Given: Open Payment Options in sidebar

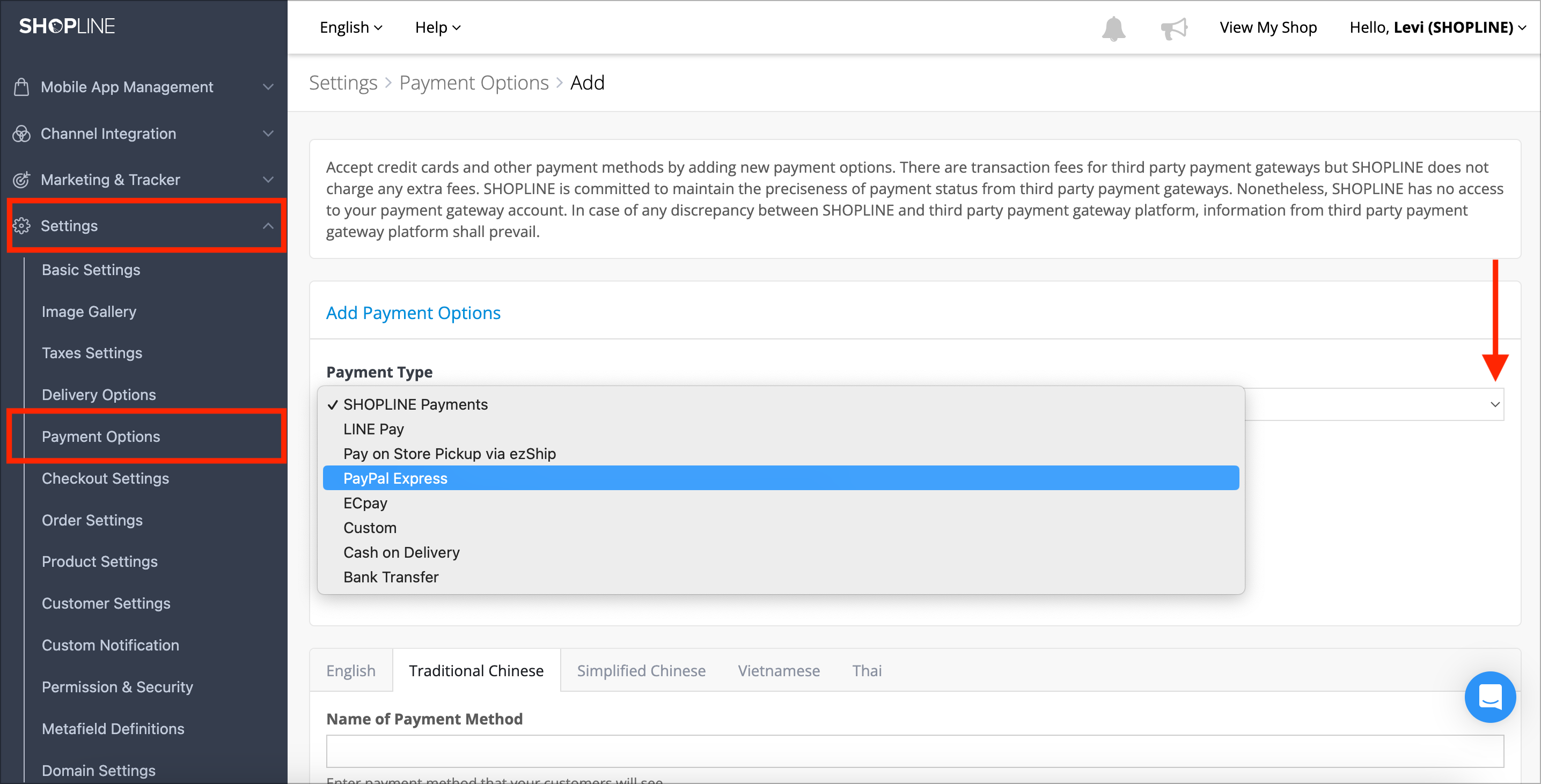Looking at the screenshot, I should [101, 437].
